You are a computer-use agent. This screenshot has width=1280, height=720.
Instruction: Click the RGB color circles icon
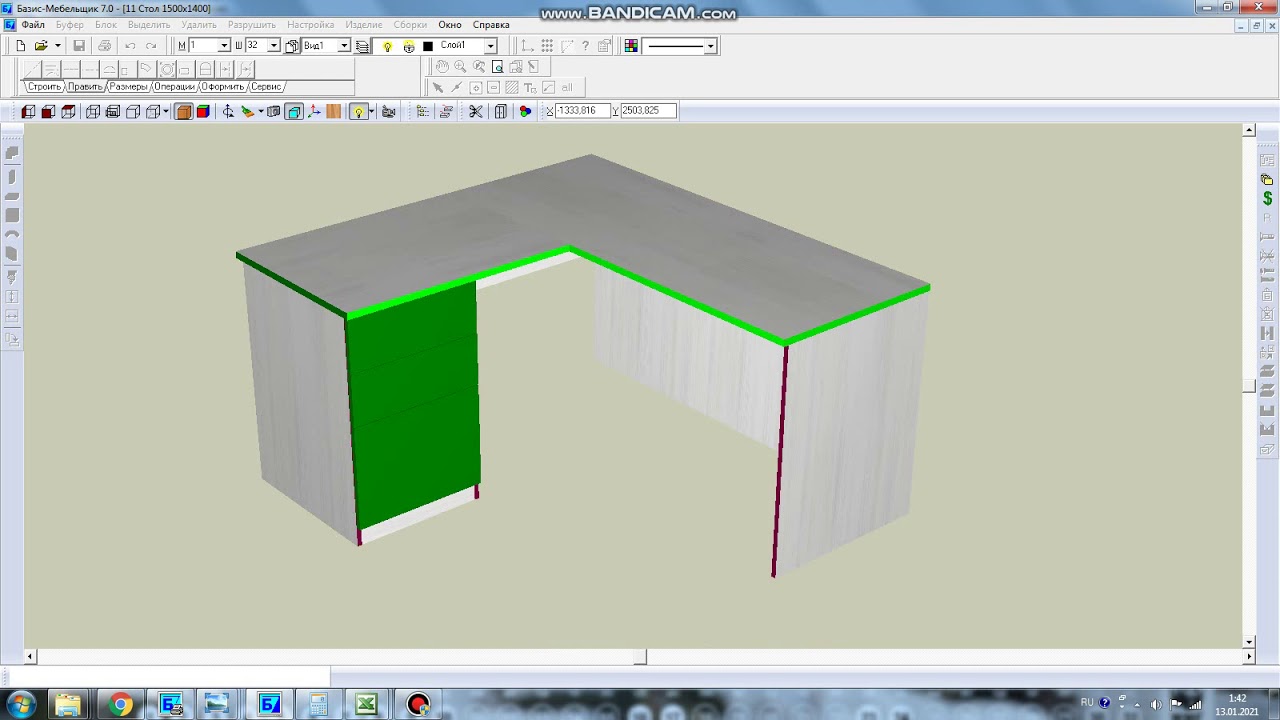(x=525, y=111)
